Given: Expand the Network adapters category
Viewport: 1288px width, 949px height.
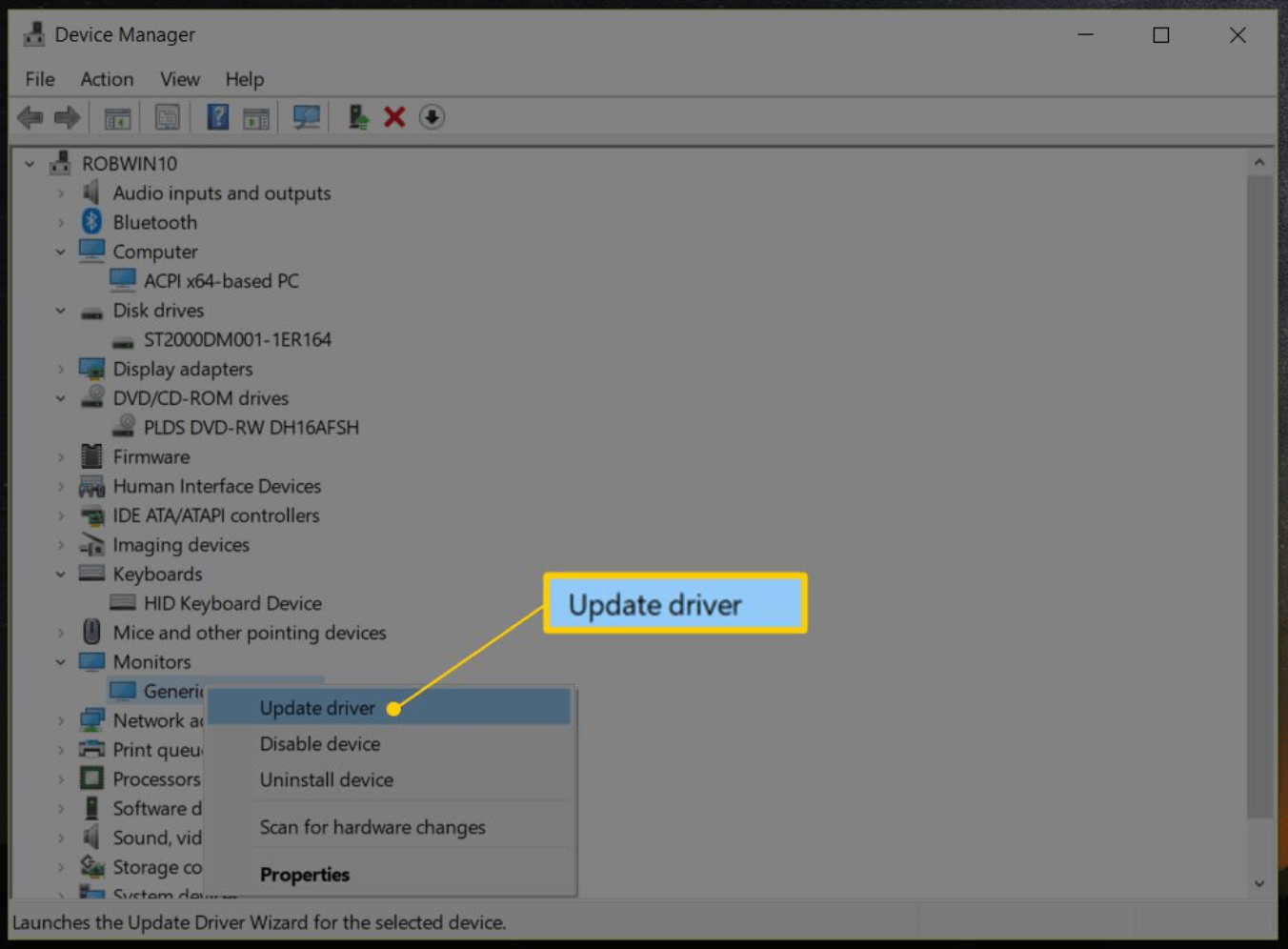Looking at the screenshot, I should [x=61, y=720].
